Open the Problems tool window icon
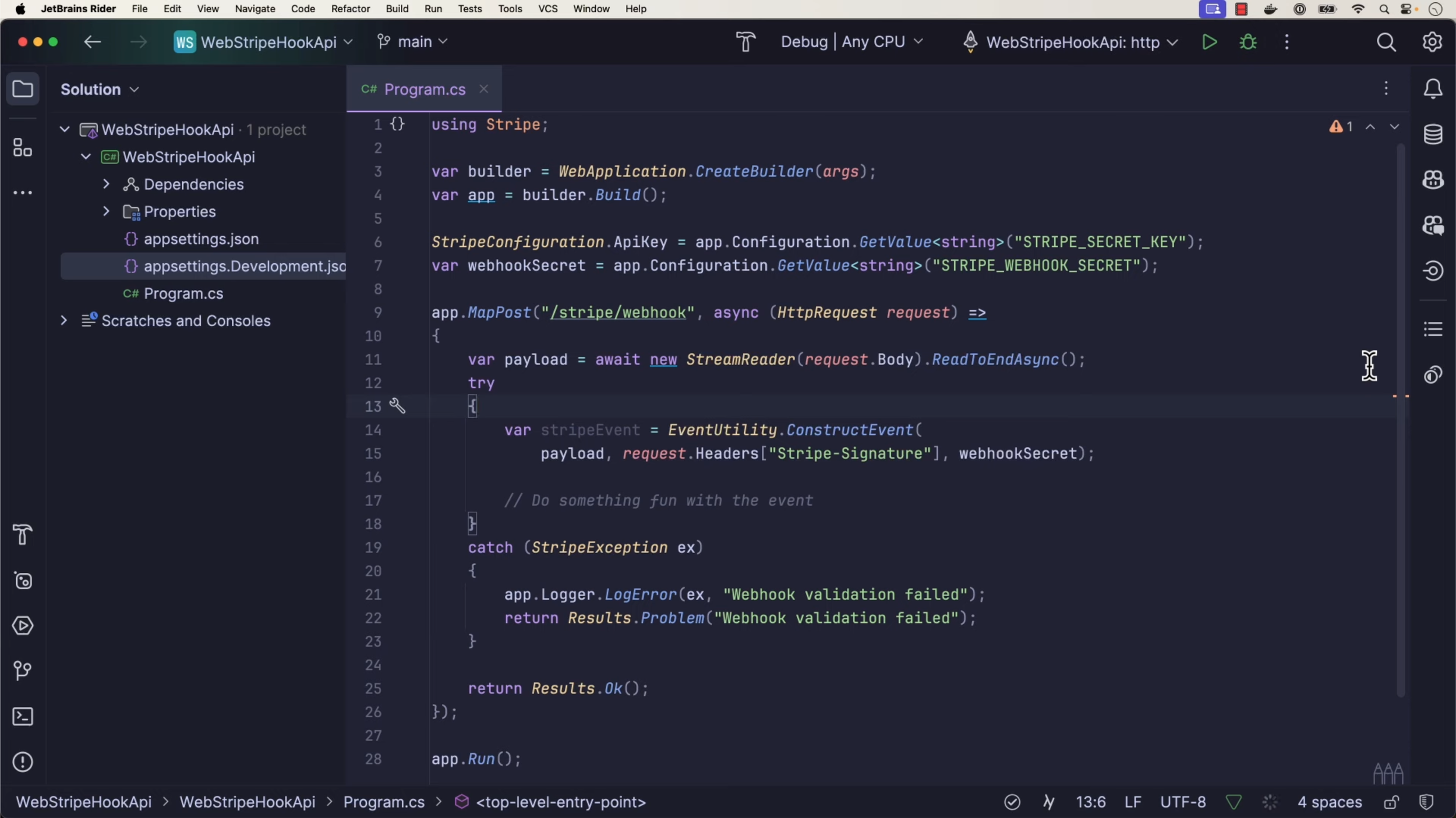The width and height of the screenshot is (1456, 818). pyautogui.click(x=23, y=762)
